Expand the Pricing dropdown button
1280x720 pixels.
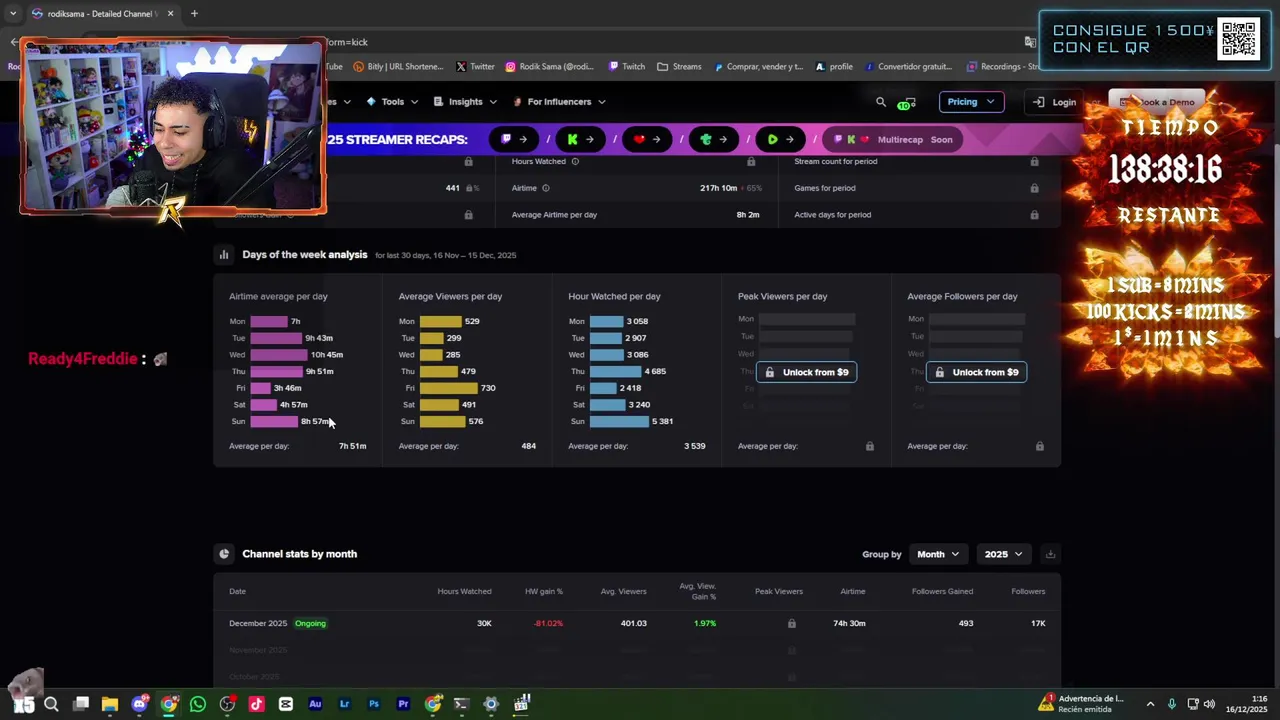pyautogui.click(x=971, y=102)
